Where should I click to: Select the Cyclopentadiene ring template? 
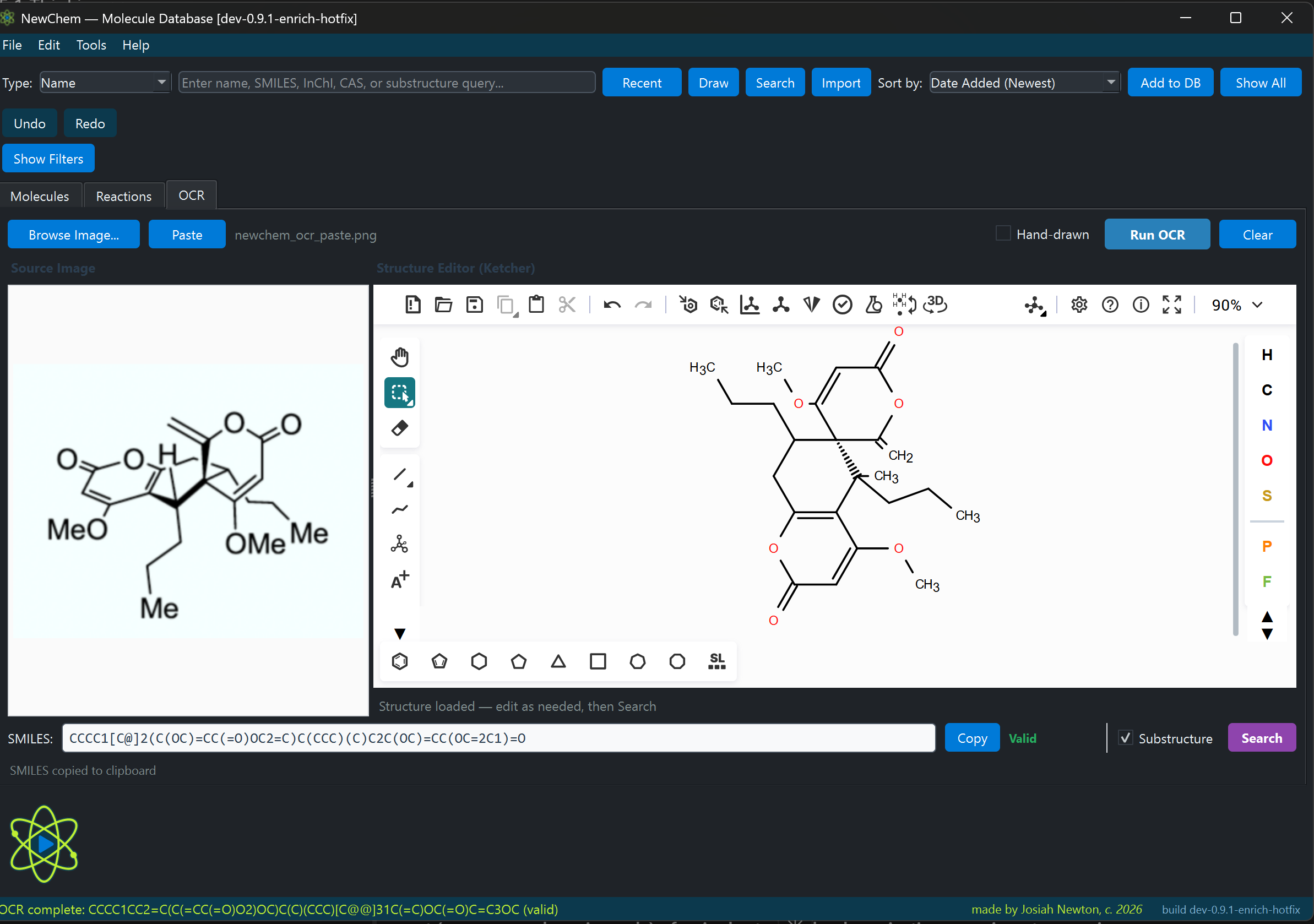point(439,661)
